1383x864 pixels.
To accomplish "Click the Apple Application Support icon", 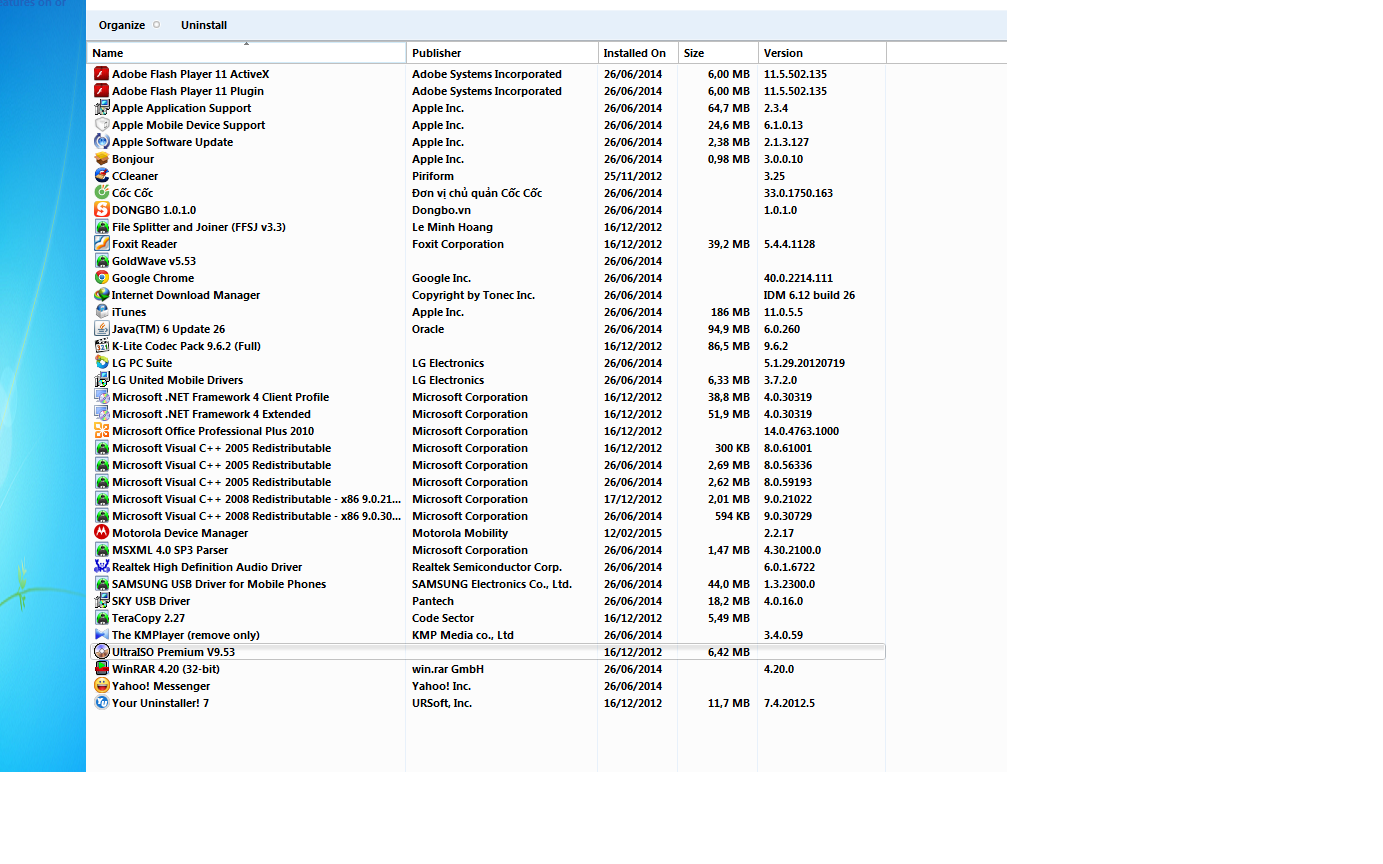I will pyautogui.click(x=101, y=108).
